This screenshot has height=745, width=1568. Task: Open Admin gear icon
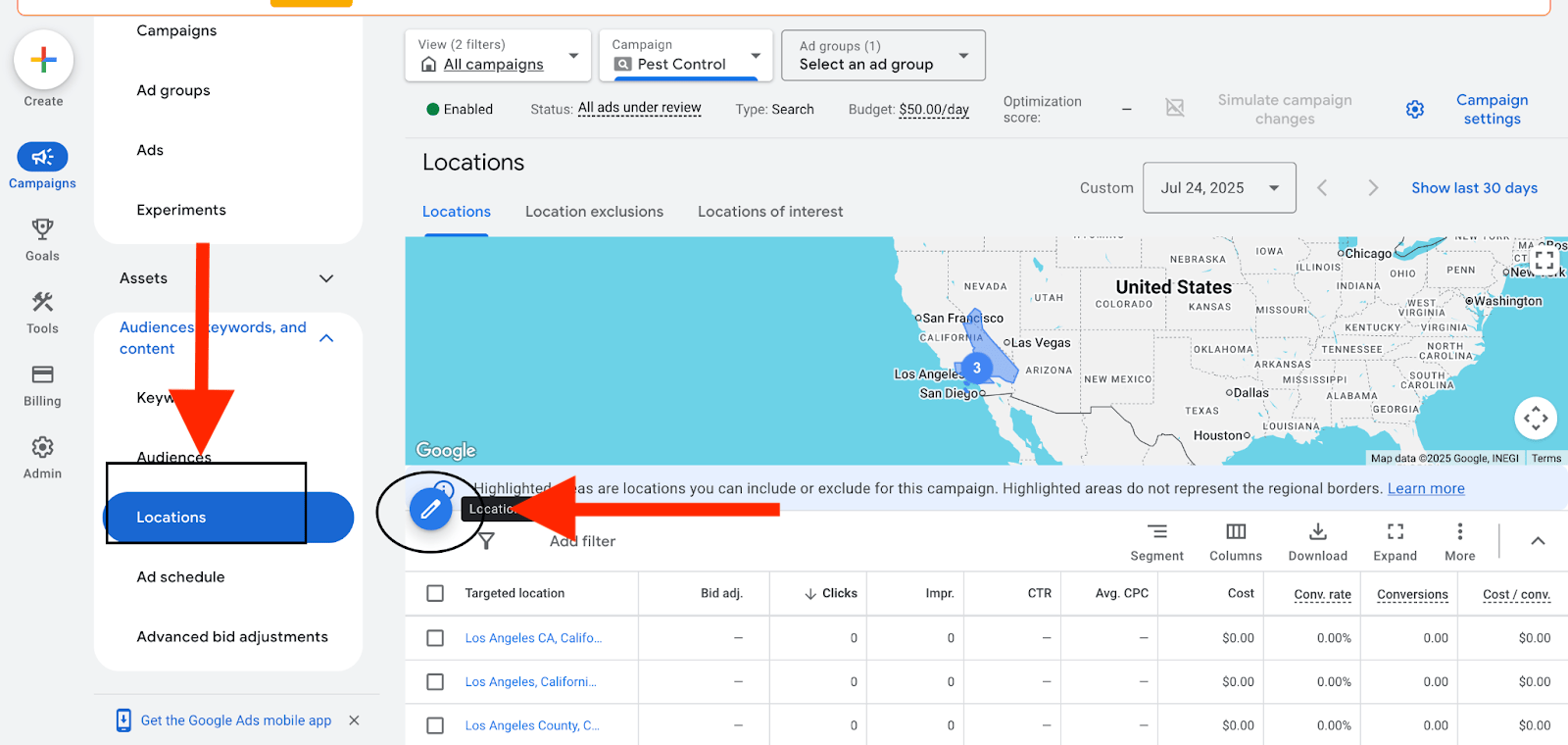tap(42, 447)
